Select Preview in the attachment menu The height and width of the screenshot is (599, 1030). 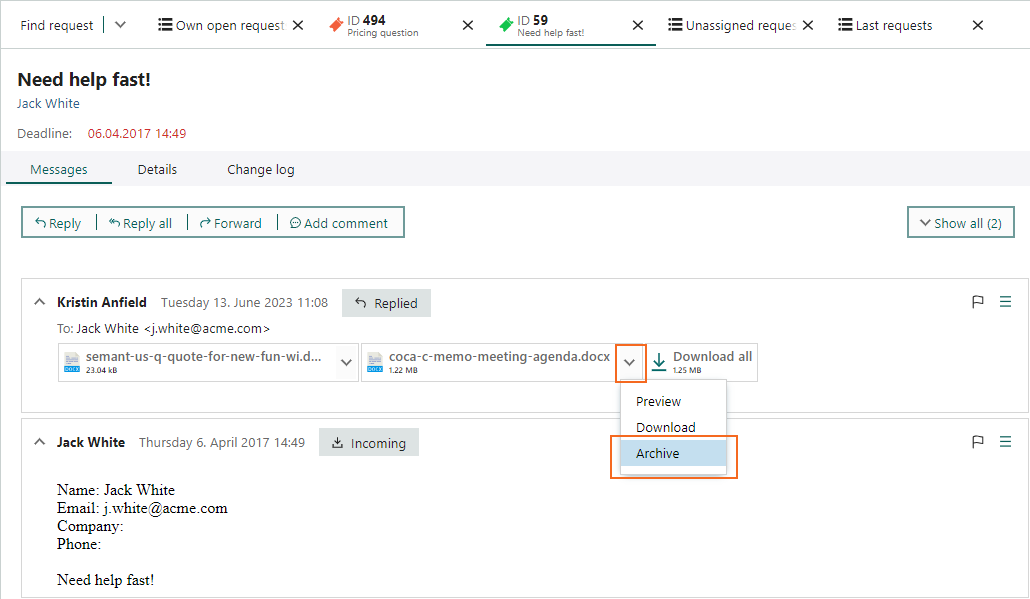(x=658, y=401)
